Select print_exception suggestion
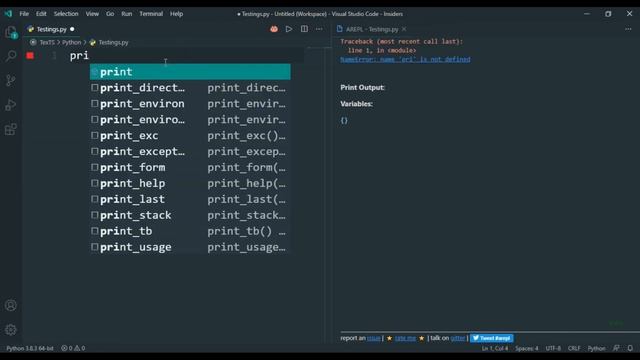The width and height of the screenshot is (640, 360). [190, 151]
